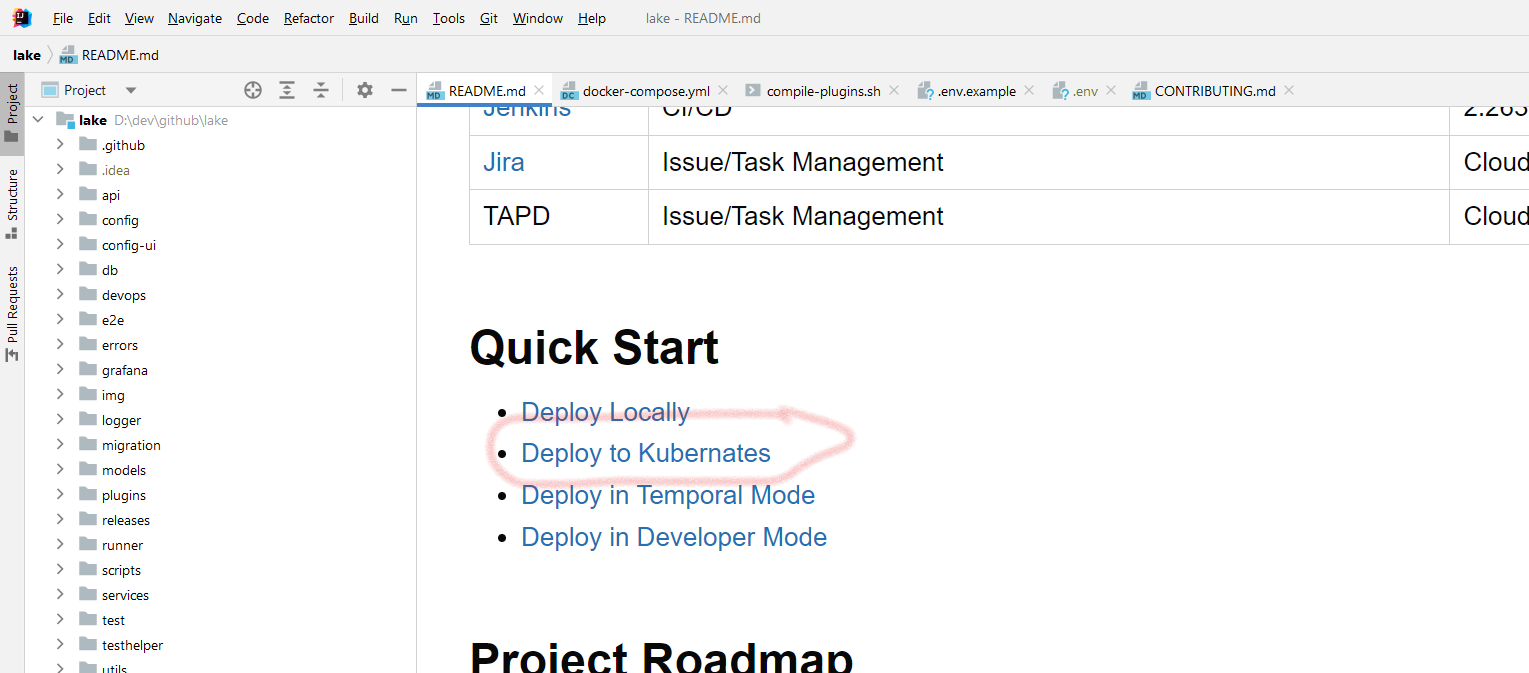This screenshot has width=1529, height=673.
Task: Open the Refactor menu
Action: [x=309, y=18]
